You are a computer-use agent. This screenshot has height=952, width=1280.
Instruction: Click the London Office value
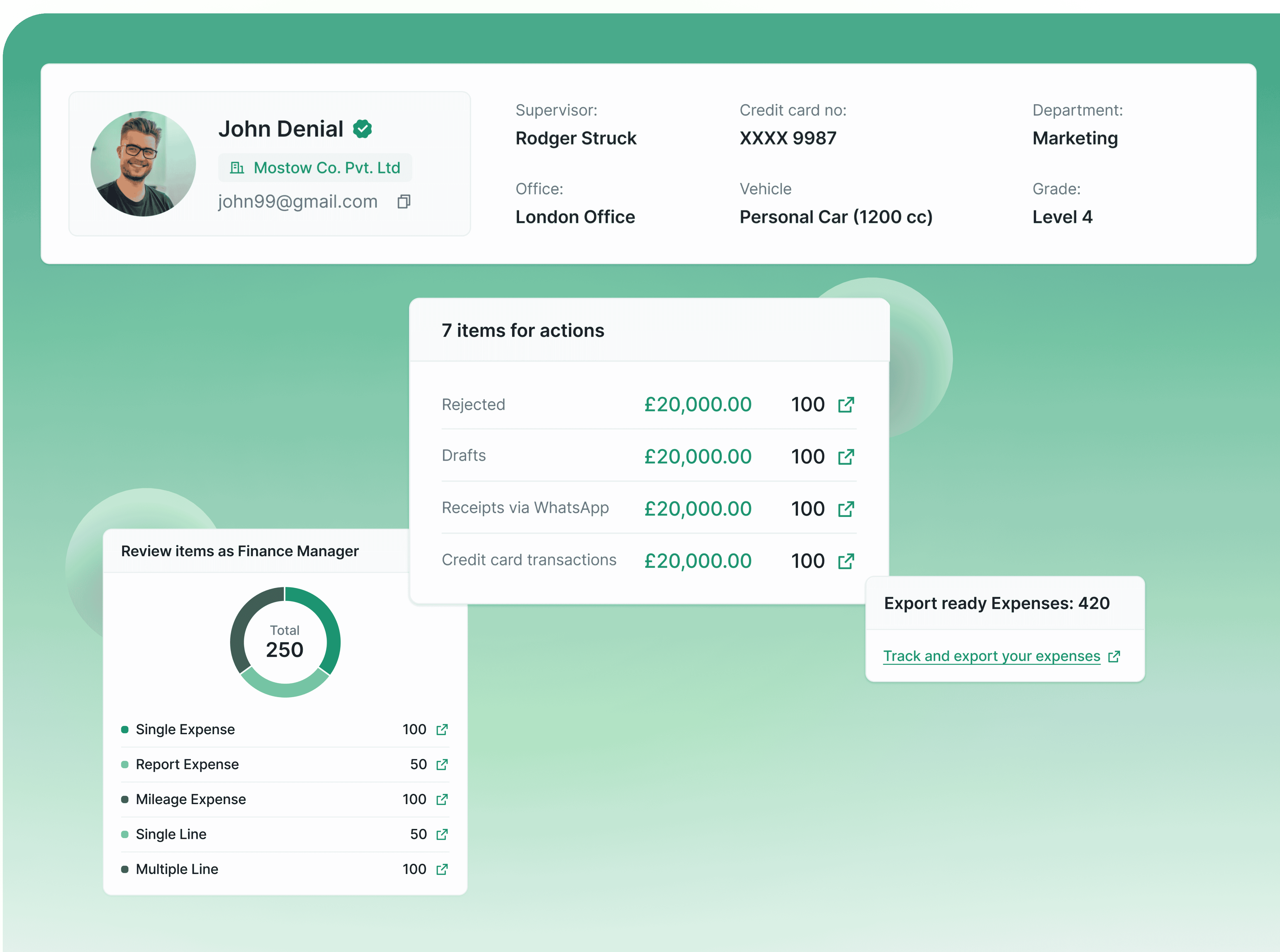tap(575, 217)
